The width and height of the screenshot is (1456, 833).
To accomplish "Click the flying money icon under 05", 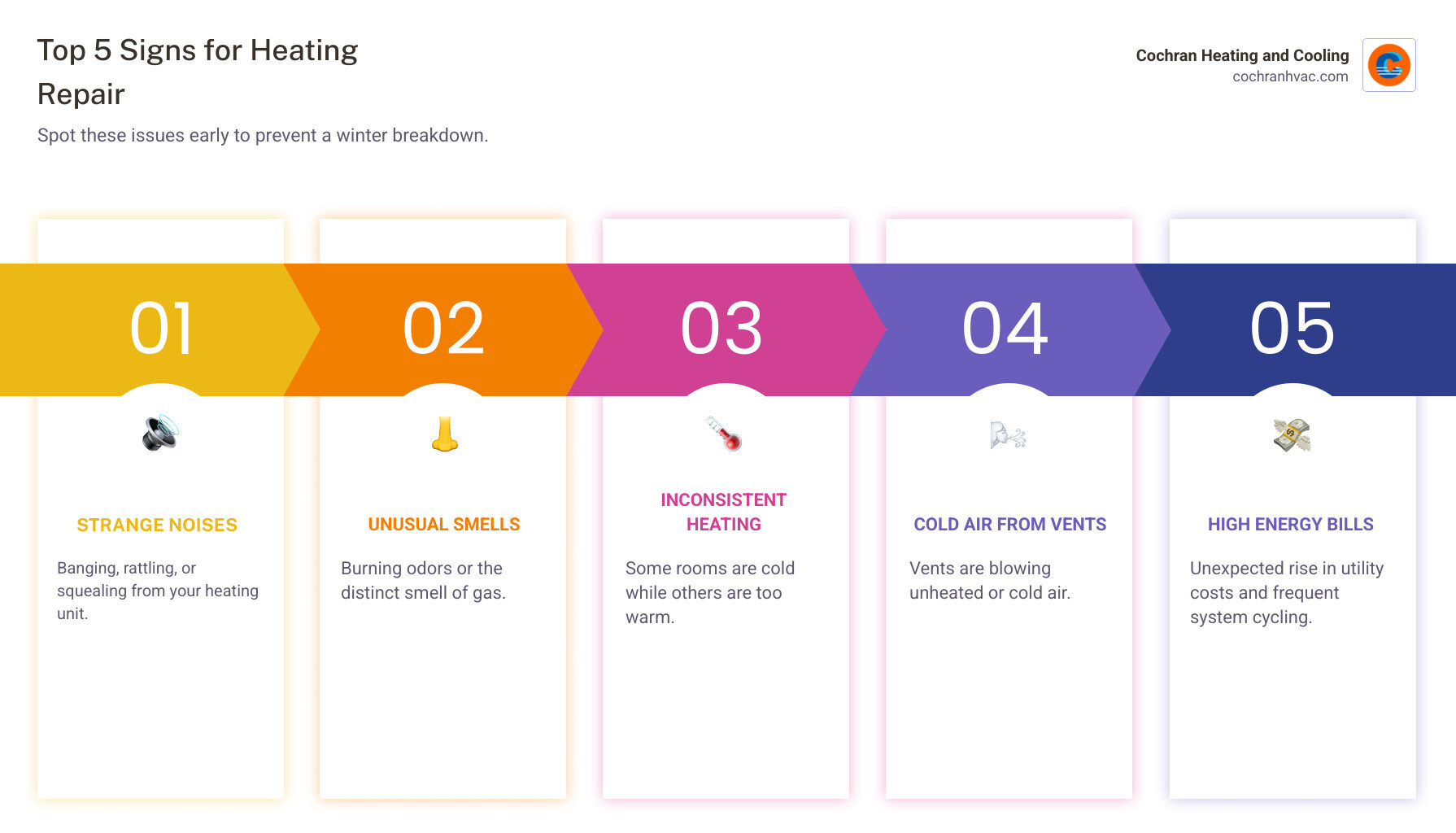I will (x=1292, y=434).
